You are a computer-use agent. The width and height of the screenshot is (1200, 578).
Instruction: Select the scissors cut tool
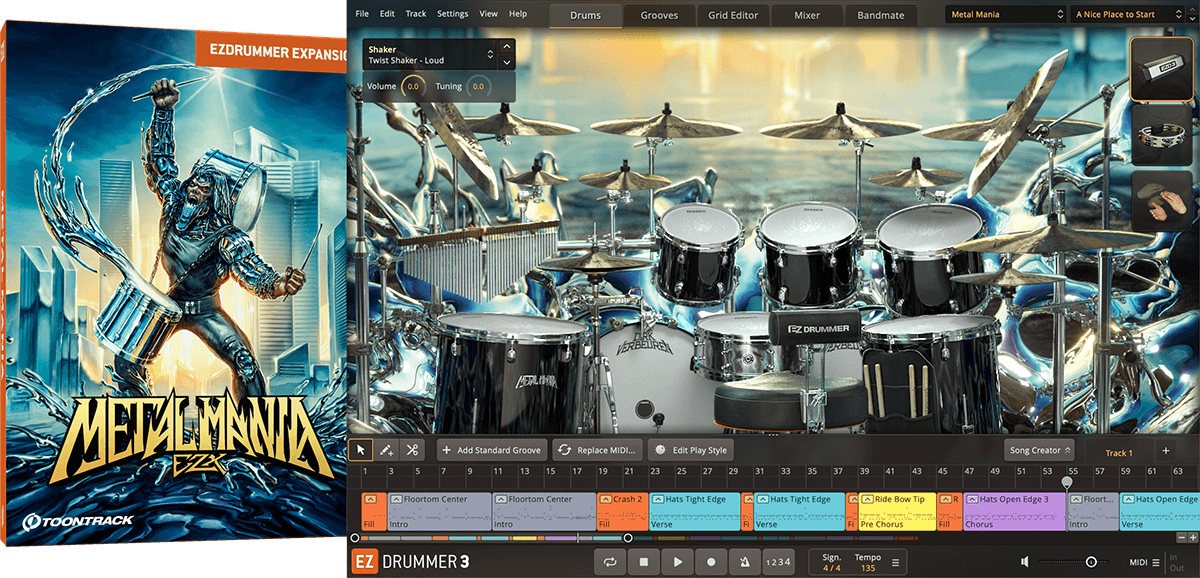coord(412,450)
